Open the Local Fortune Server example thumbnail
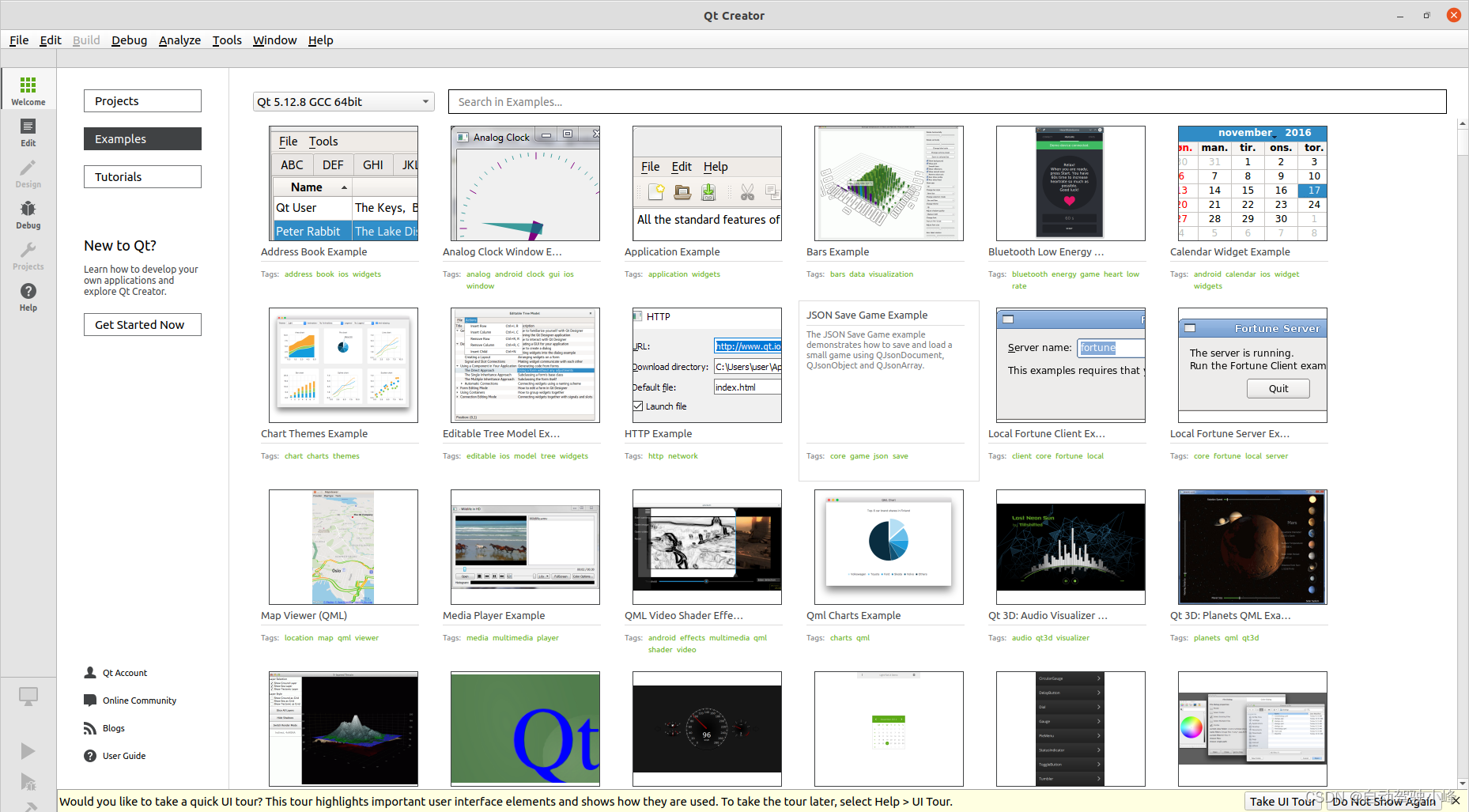The width and height of the screenshot is (1469, 812). point(1252,365)
